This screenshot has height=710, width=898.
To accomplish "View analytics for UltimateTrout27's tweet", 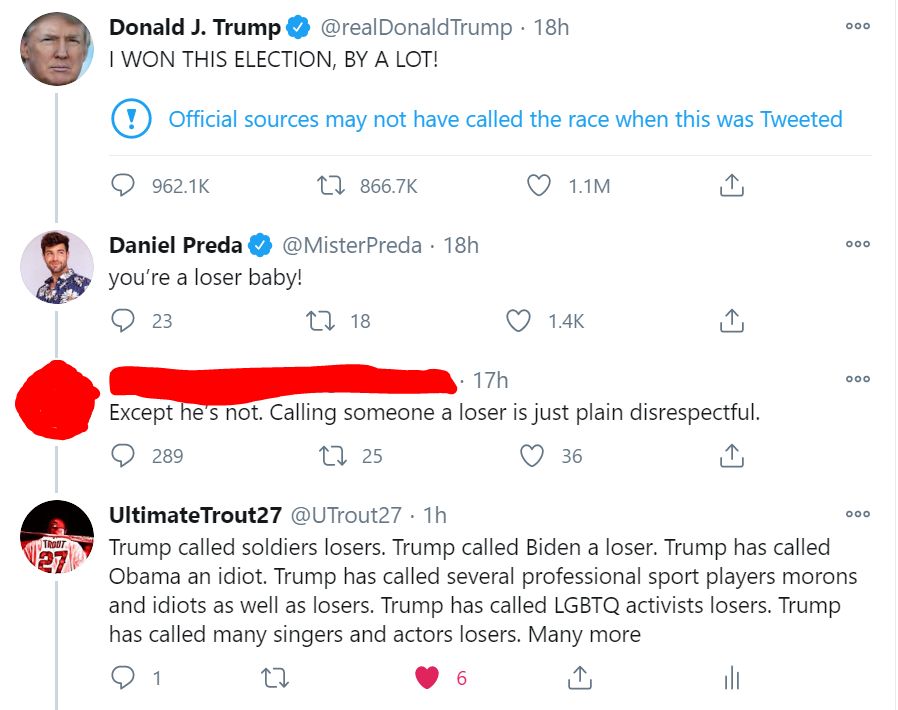I will 731,678.
